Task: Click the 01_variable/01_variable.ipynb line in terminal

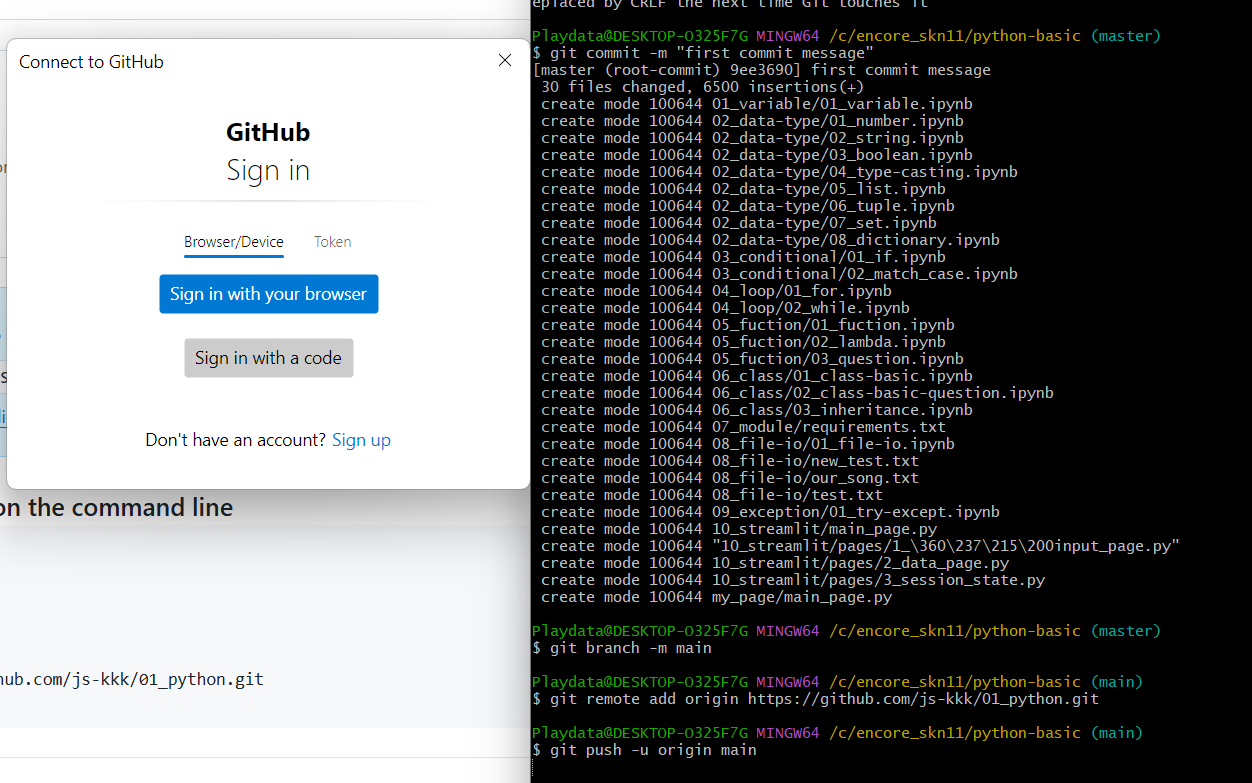Action: pos(757,104)
